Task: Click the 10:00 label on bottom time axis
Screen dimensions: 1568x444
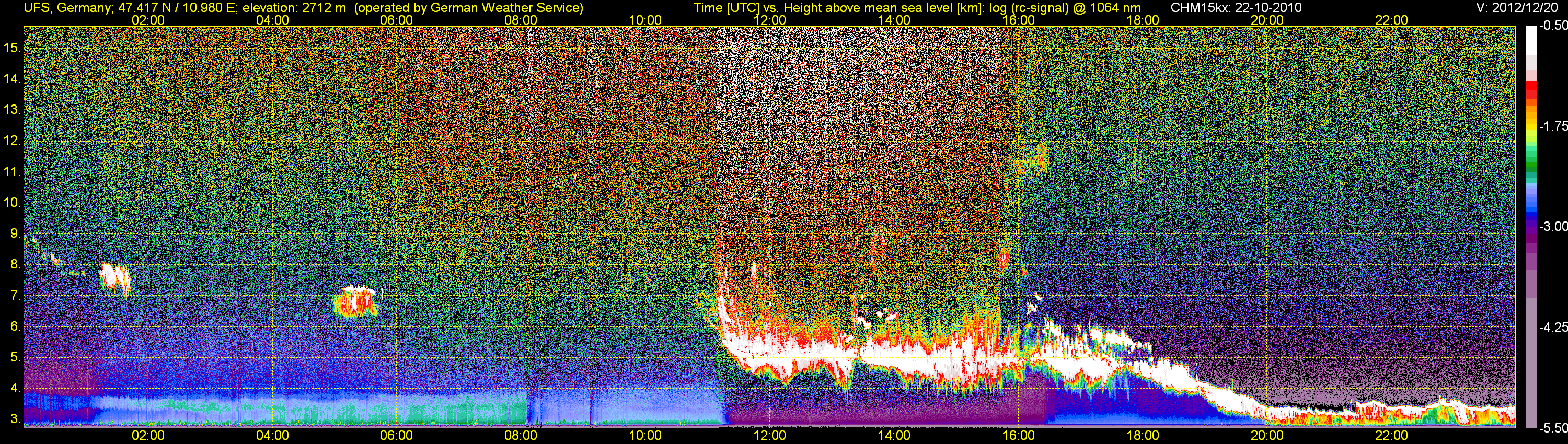Action: point(645,436)
